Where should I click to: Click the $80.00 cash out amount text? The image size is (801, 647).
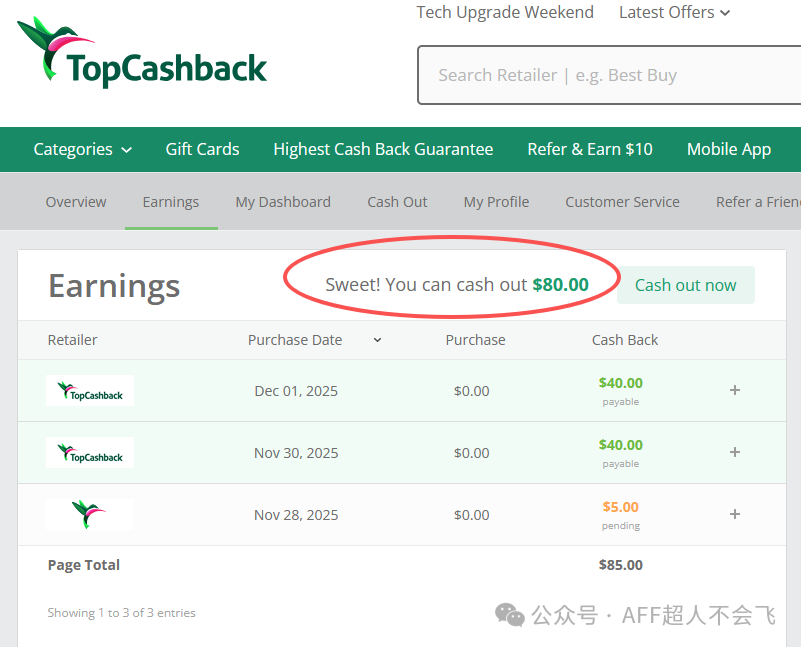[x=560, y=284]
